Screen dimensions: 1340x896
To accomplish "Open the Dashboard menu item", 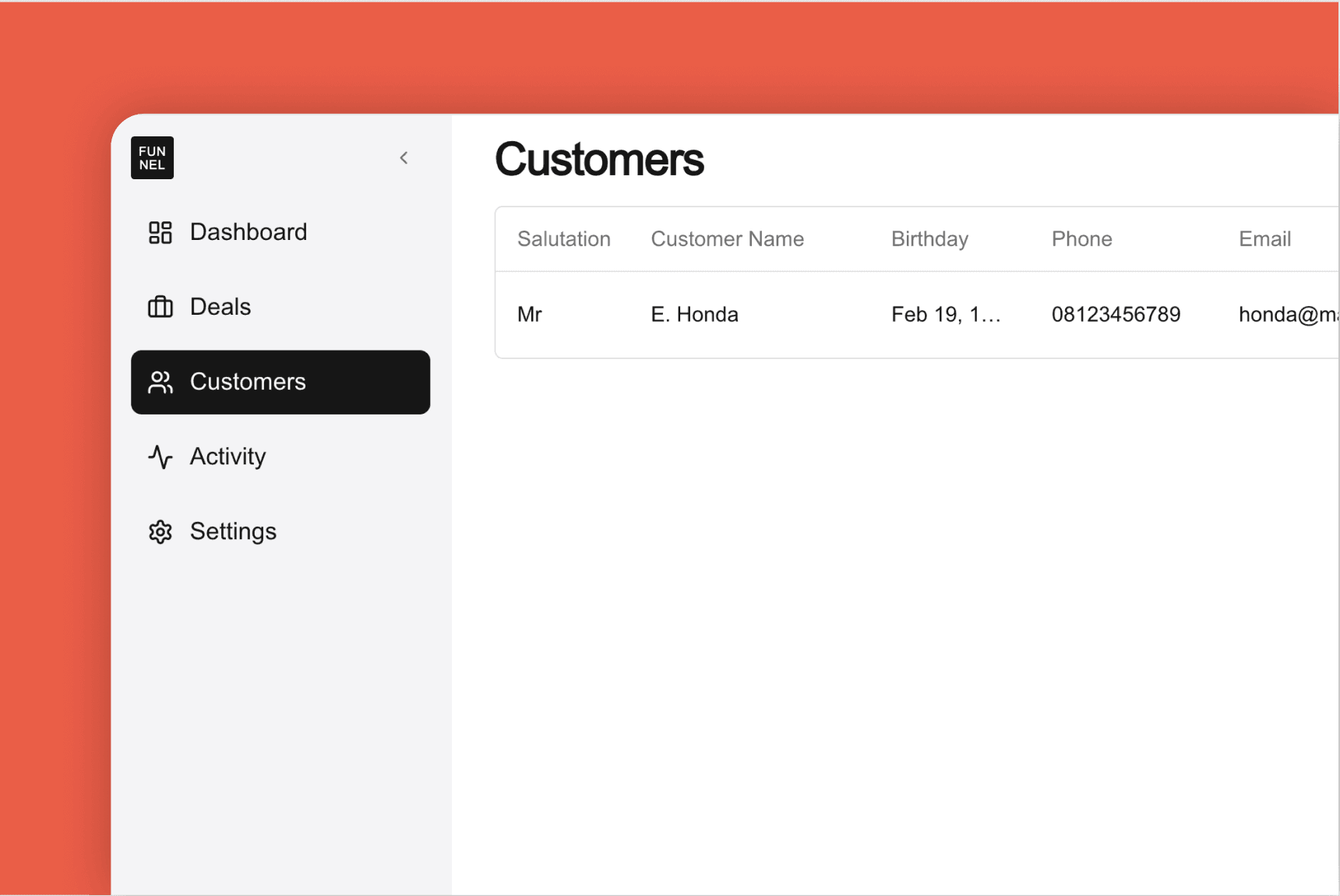I will click(249, 232).
